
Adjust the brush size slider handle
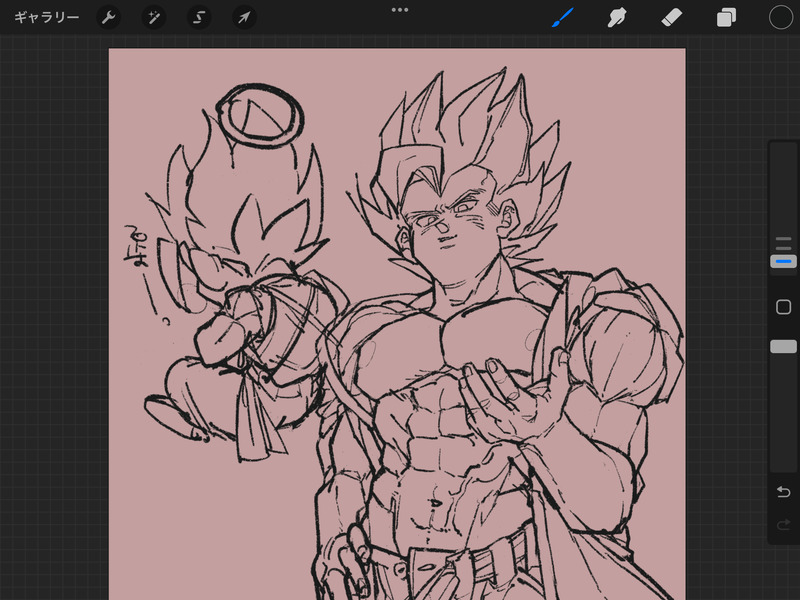[x=783, y=261]
